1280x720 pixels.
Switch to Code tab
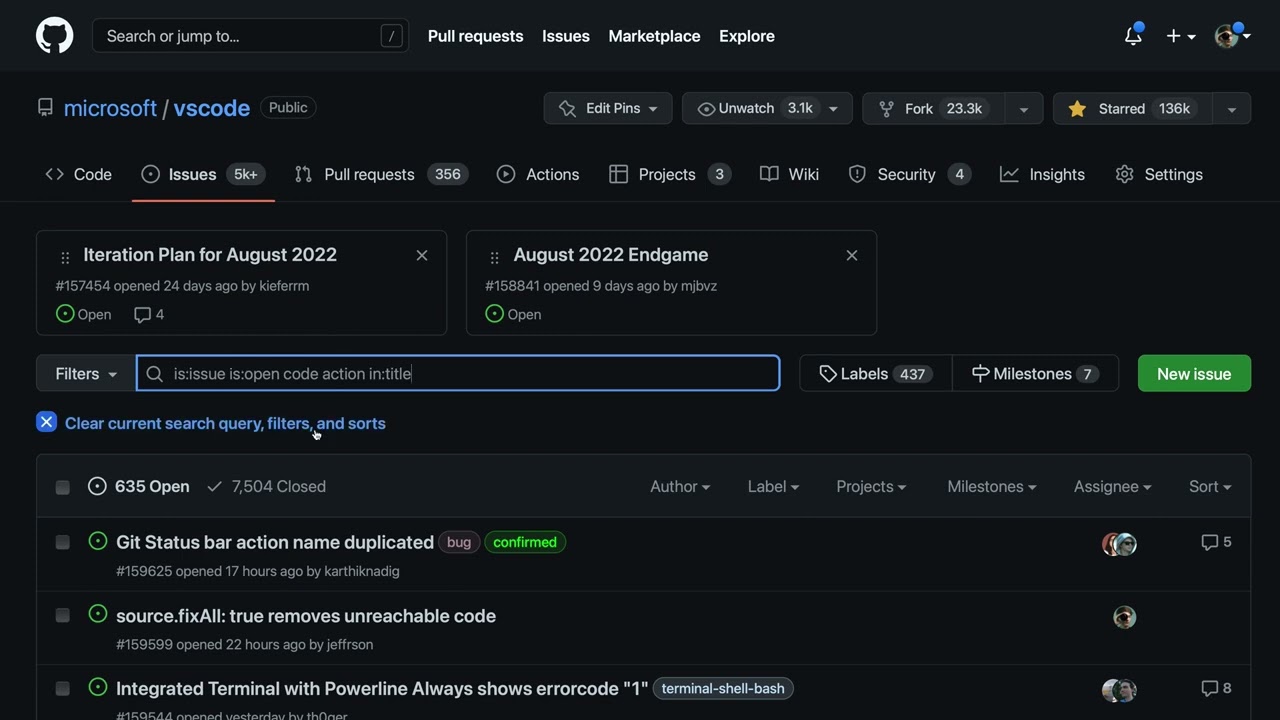point(78,174)
